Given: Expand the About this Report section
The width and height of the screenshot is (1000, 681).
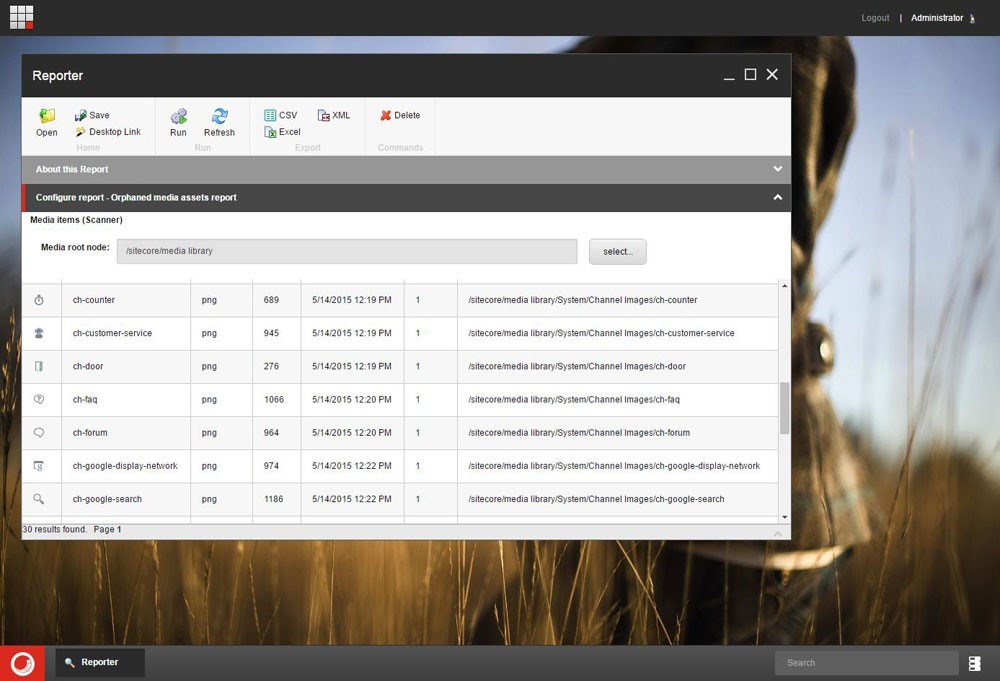Looking at the screenshot, I should [777, 169].
